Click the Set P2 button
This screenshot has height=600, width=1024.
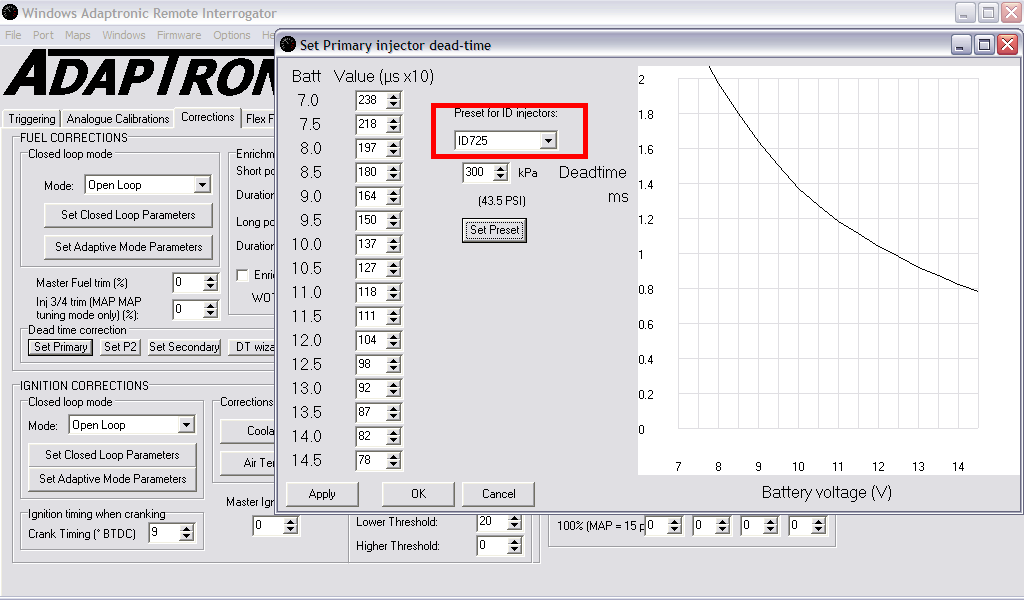point(120,347)
